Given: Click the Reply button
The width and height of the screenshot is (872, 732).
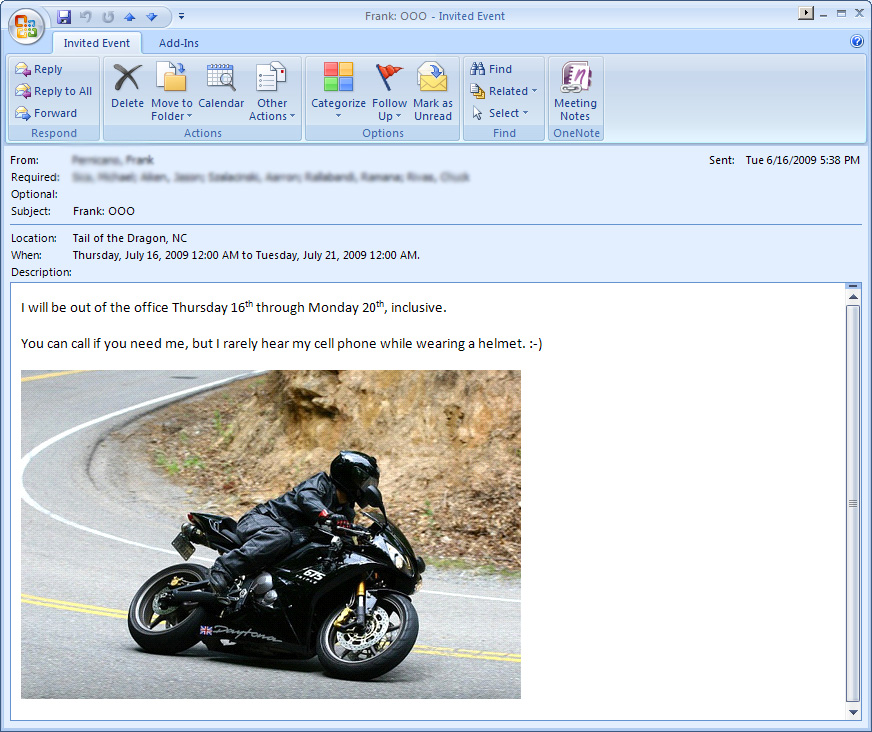Looking at the screenshot, I should [39, 69].
